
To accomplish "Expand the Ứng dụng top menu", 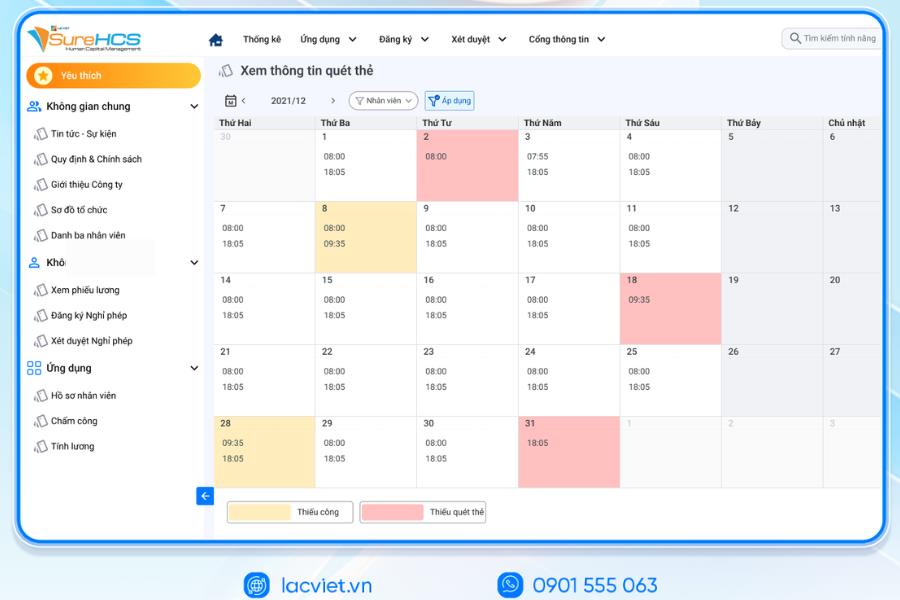I will (x=328, y=39).
